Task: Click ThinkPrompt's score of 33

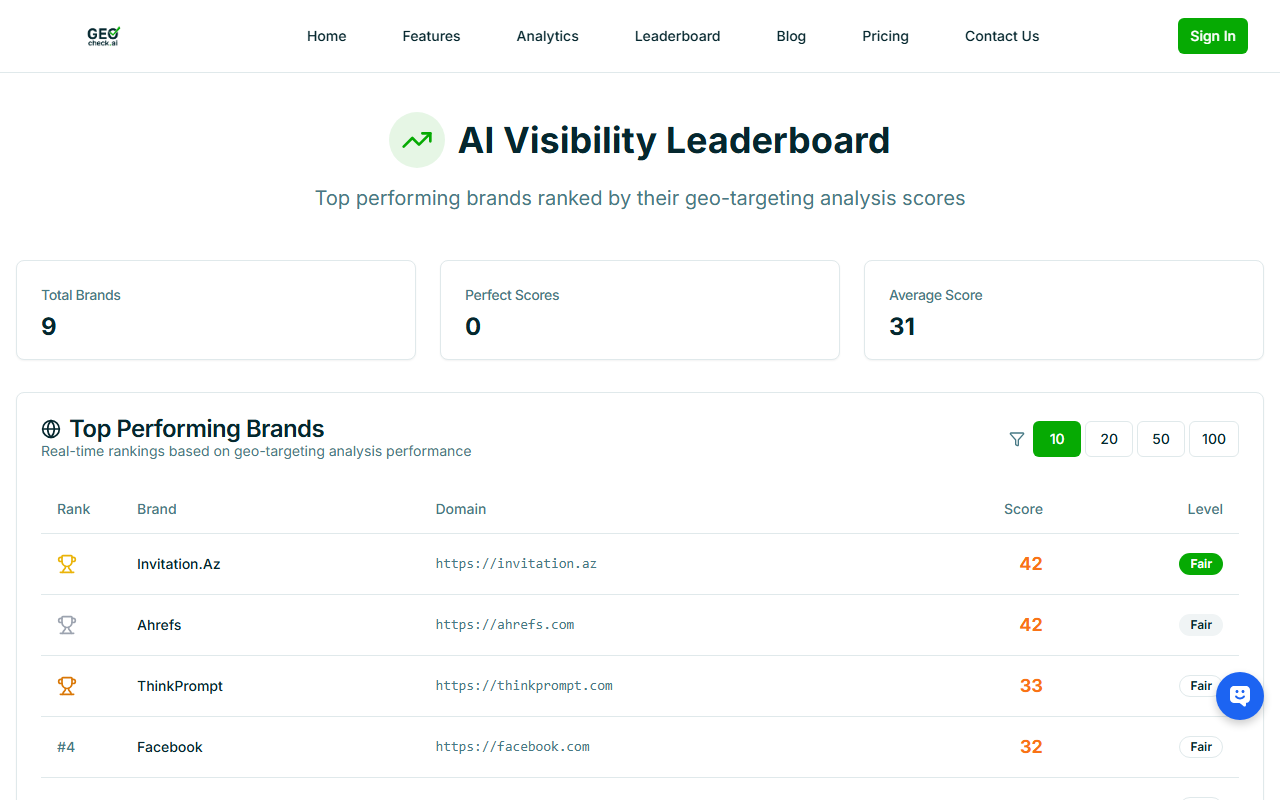Action: 1031,686
